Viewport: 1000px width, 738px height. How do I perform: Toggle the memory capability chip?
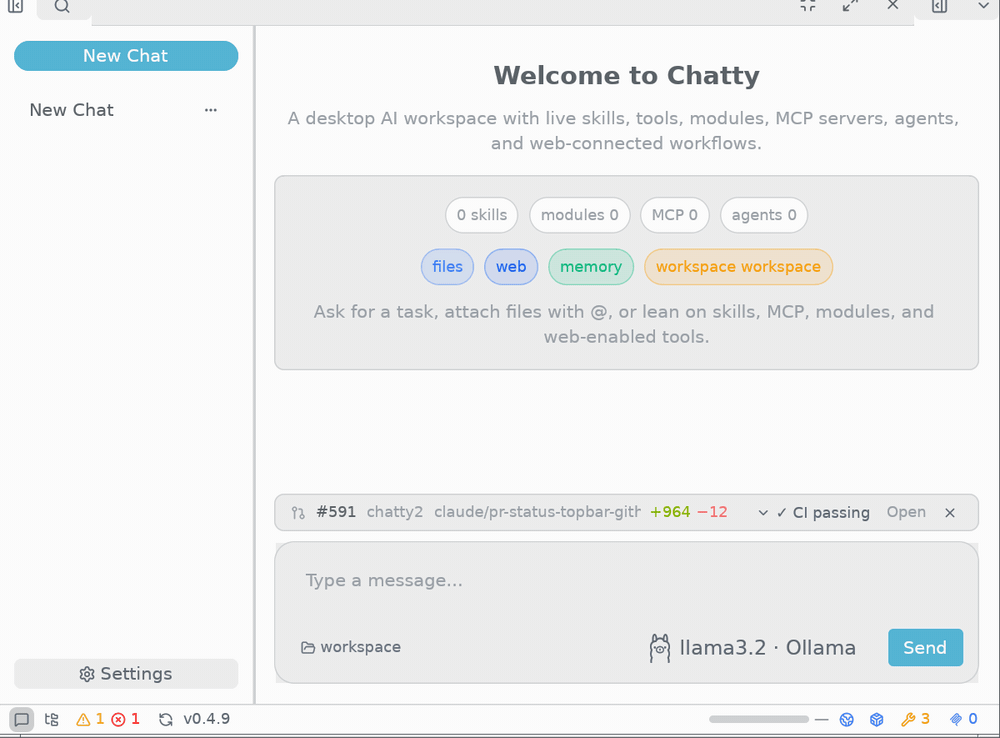tap(591, 267)
